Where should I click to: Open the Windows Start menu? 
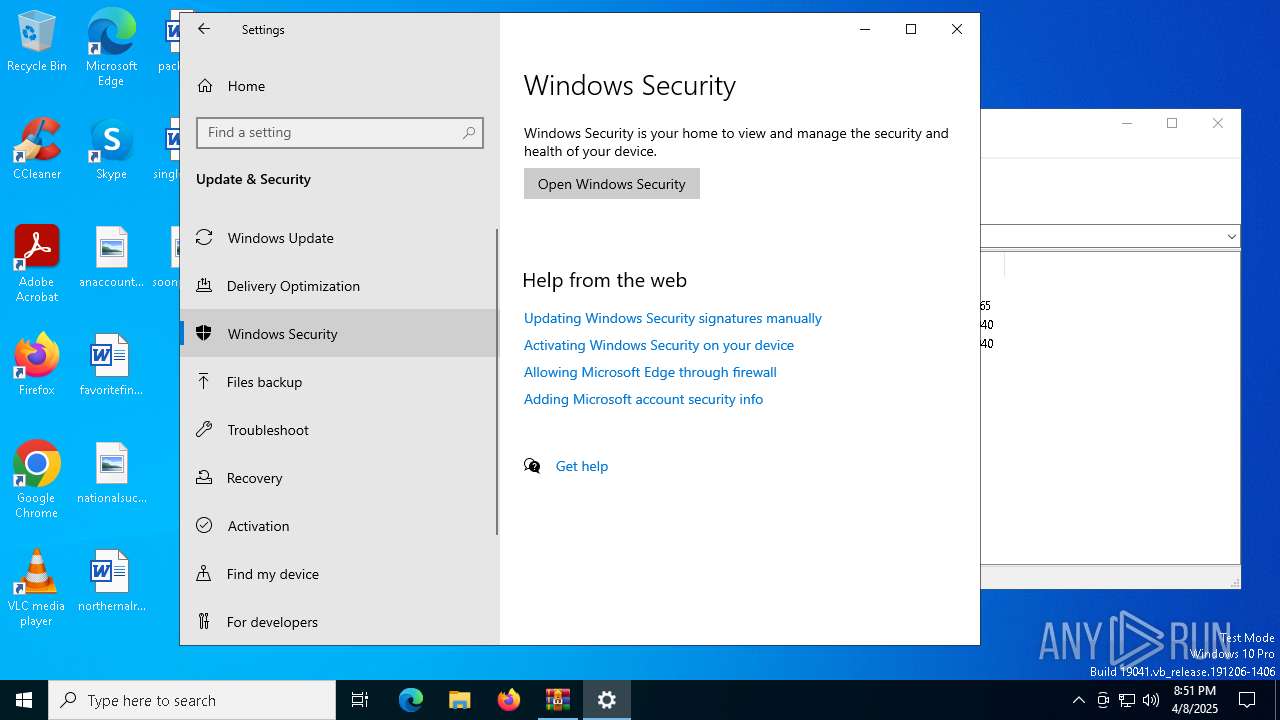tap(24, 700)
